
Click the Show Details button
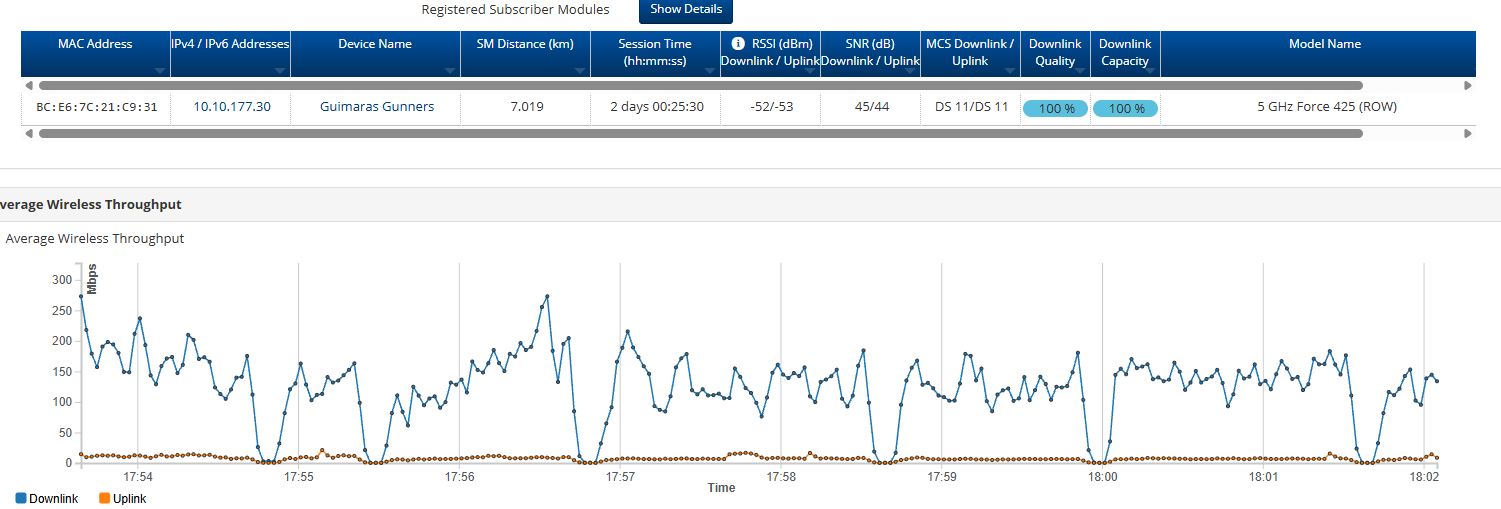686,10
